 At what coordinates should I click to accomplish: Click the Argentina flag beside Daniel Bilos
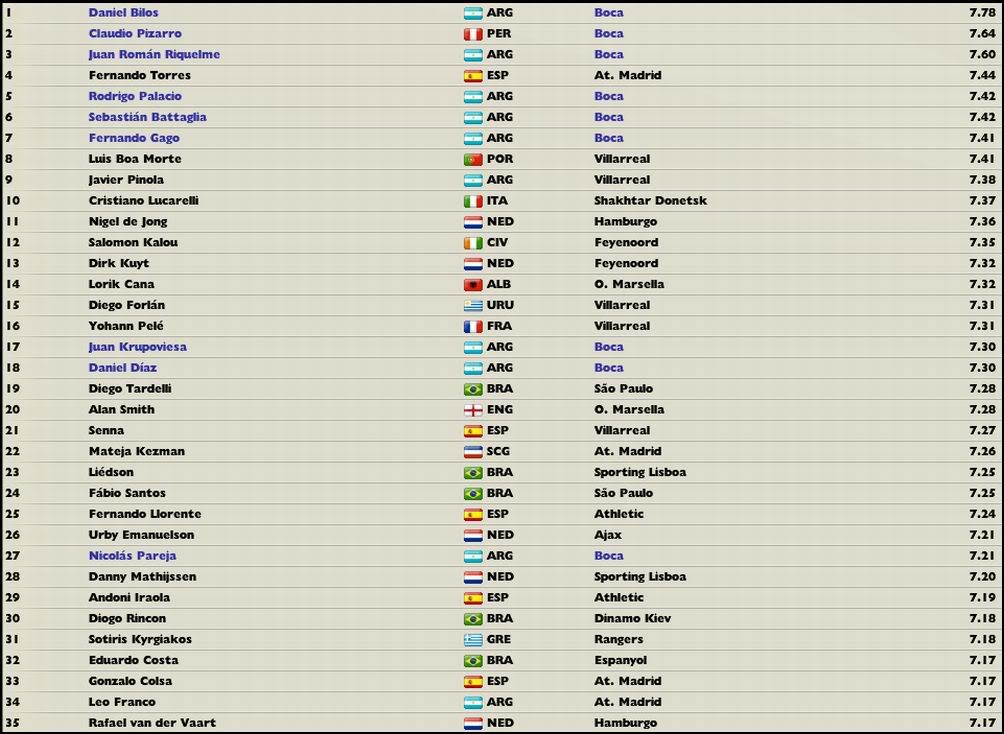coord(473,13)
